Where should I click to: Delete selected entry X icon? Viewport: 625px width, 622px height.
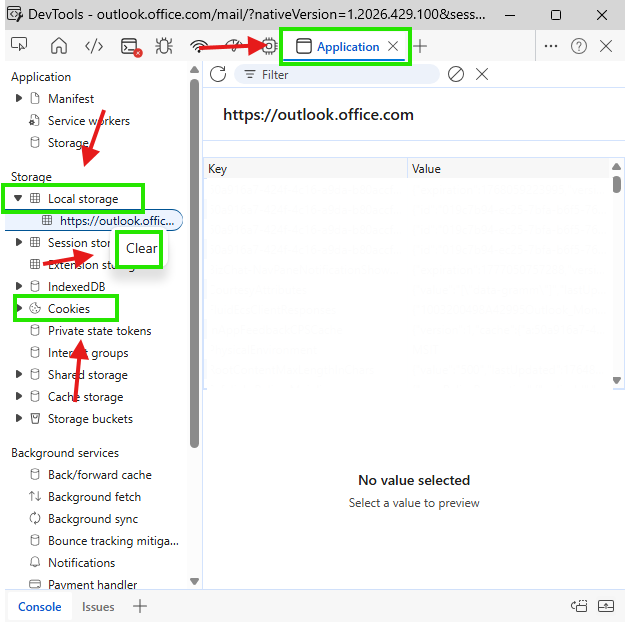tap(482, 74)
